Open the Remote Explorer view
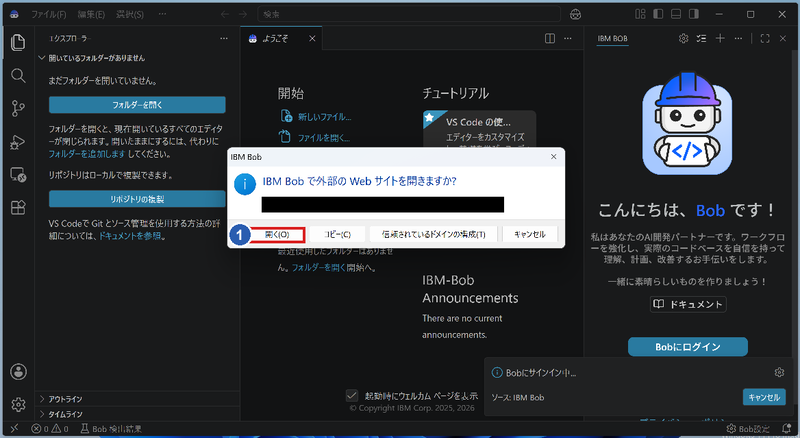 [x=18, y=175]
